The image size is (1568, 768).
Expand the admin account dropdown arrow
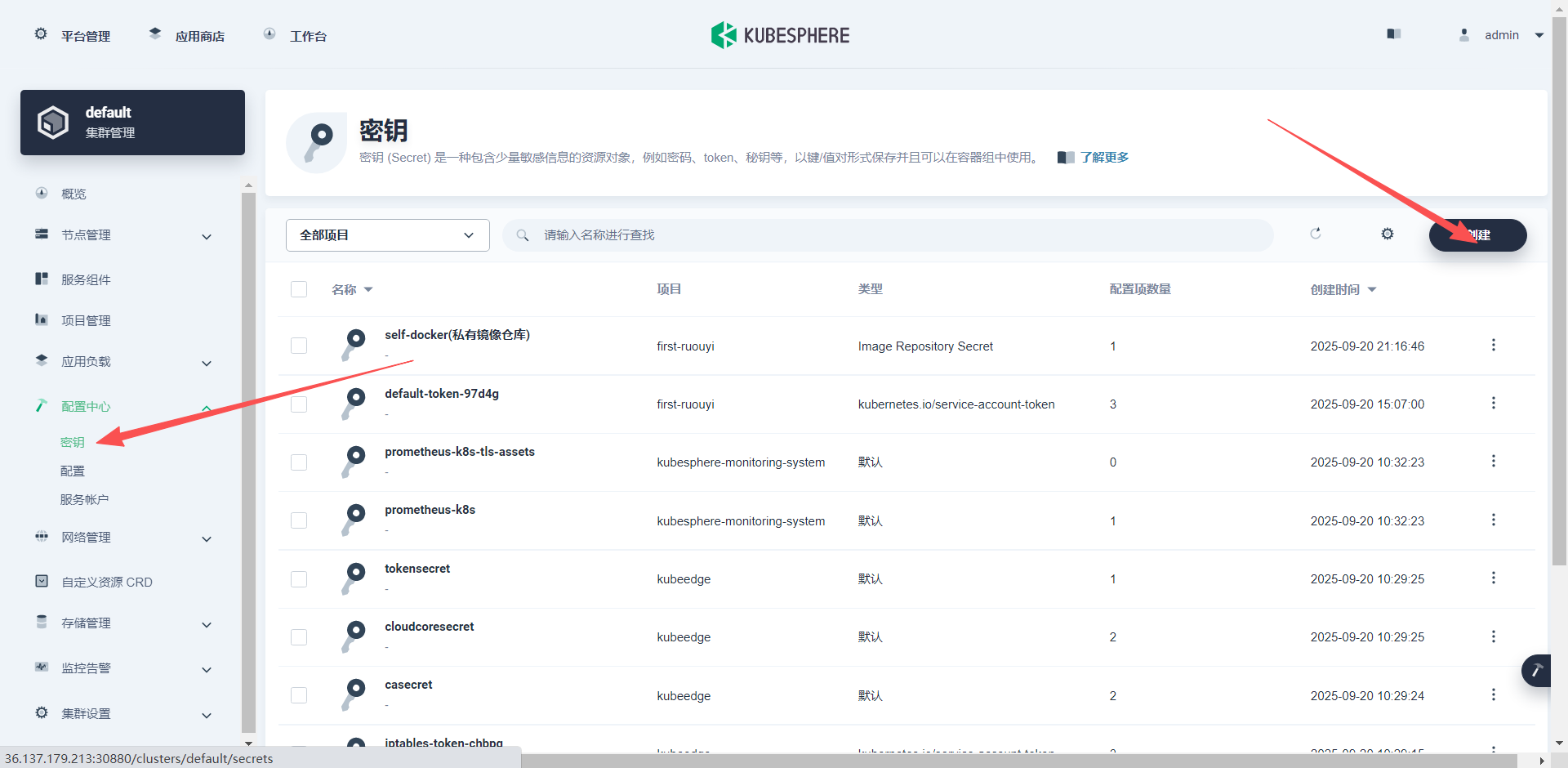pyautogui.click(x=1539, y=35)
